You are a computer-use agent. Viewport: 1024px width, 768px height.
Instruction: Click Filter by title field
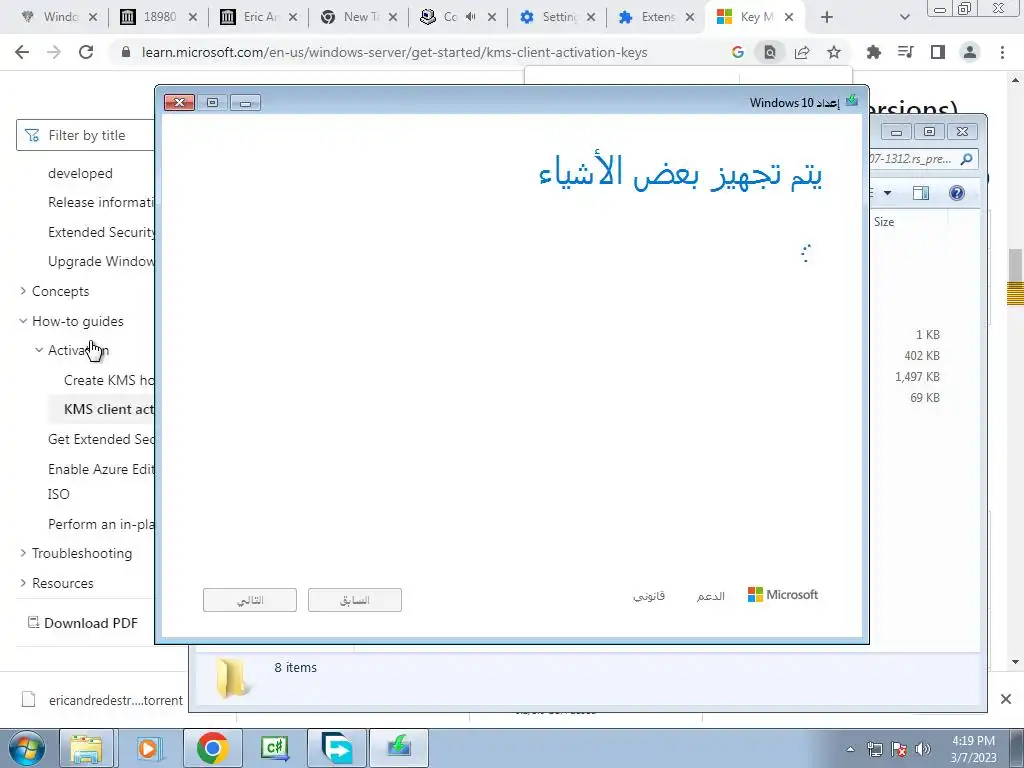(86, 135)
